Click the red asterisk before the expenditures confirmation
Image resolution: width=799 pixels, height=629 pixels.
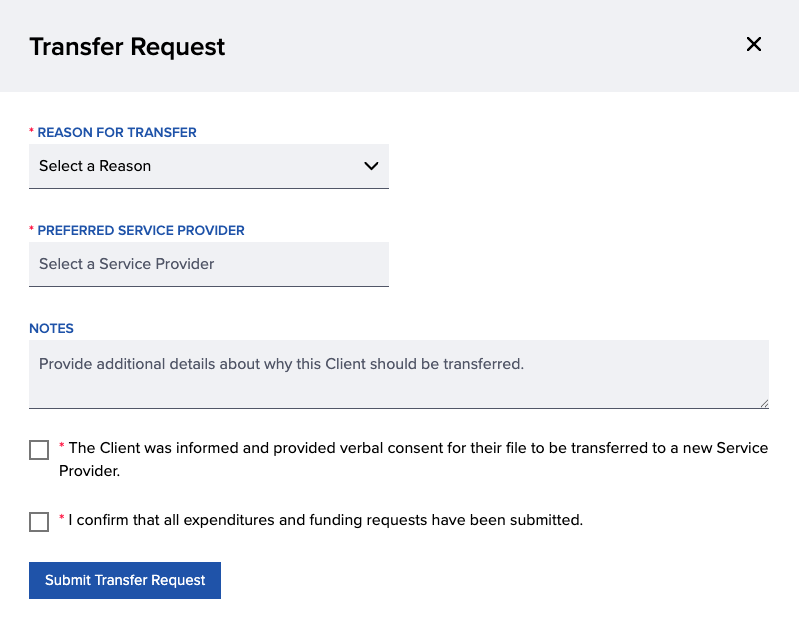pos(62,518)
